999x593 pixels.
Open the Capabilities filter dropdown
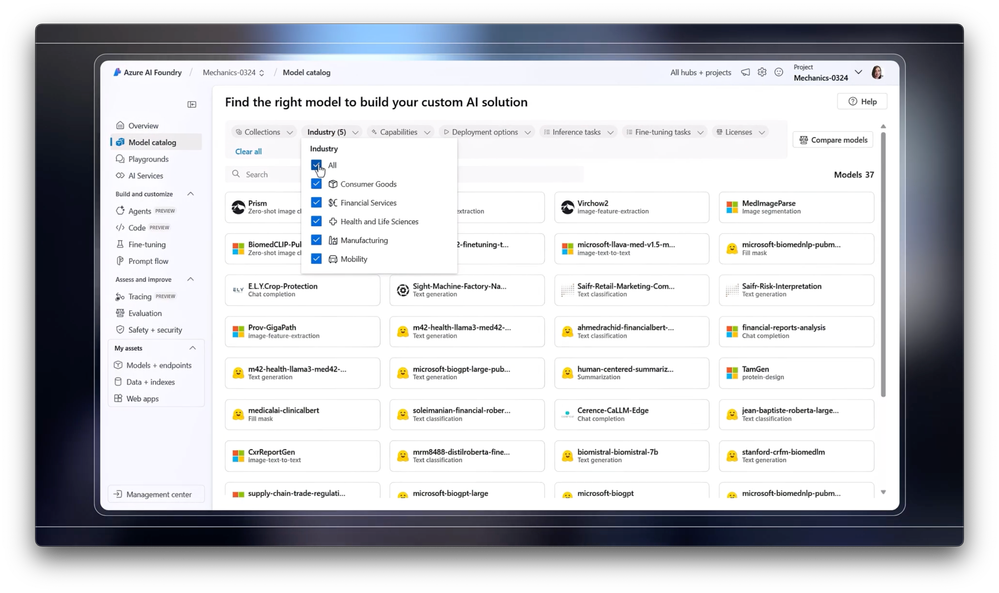[401, 132]
